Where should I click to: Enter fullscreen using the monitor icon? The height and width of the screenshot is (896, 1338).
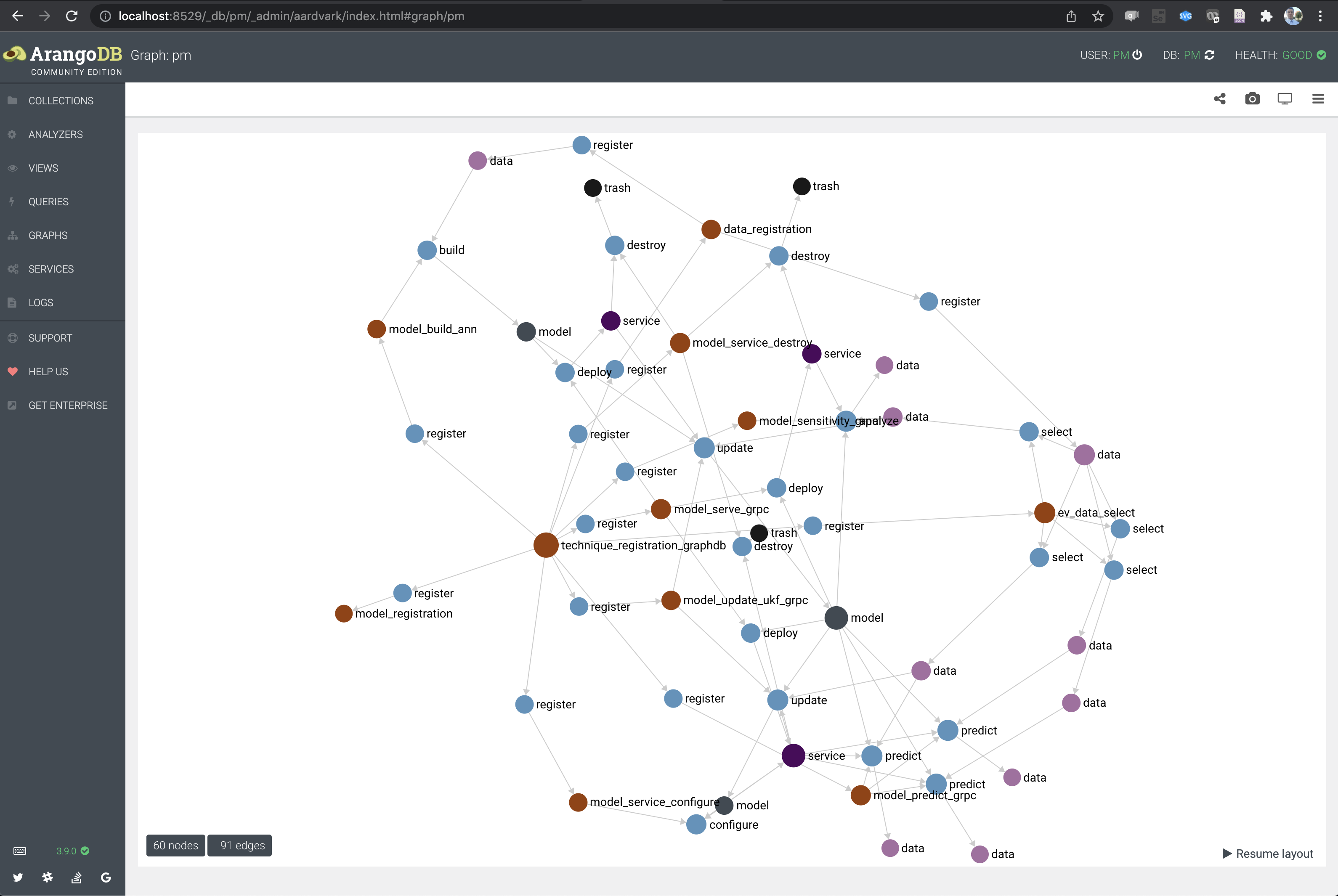1285,99
